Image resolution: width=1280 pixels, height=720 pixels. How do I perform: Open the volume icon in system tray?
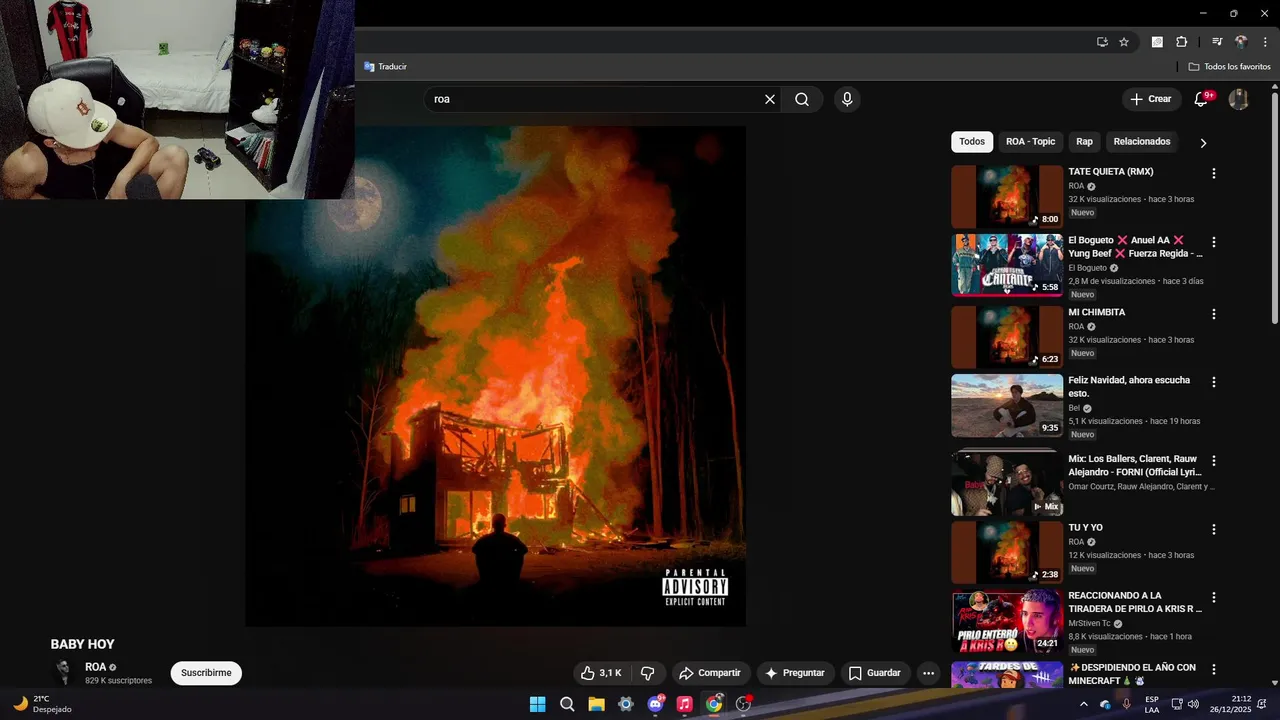tap(1193, 704)
